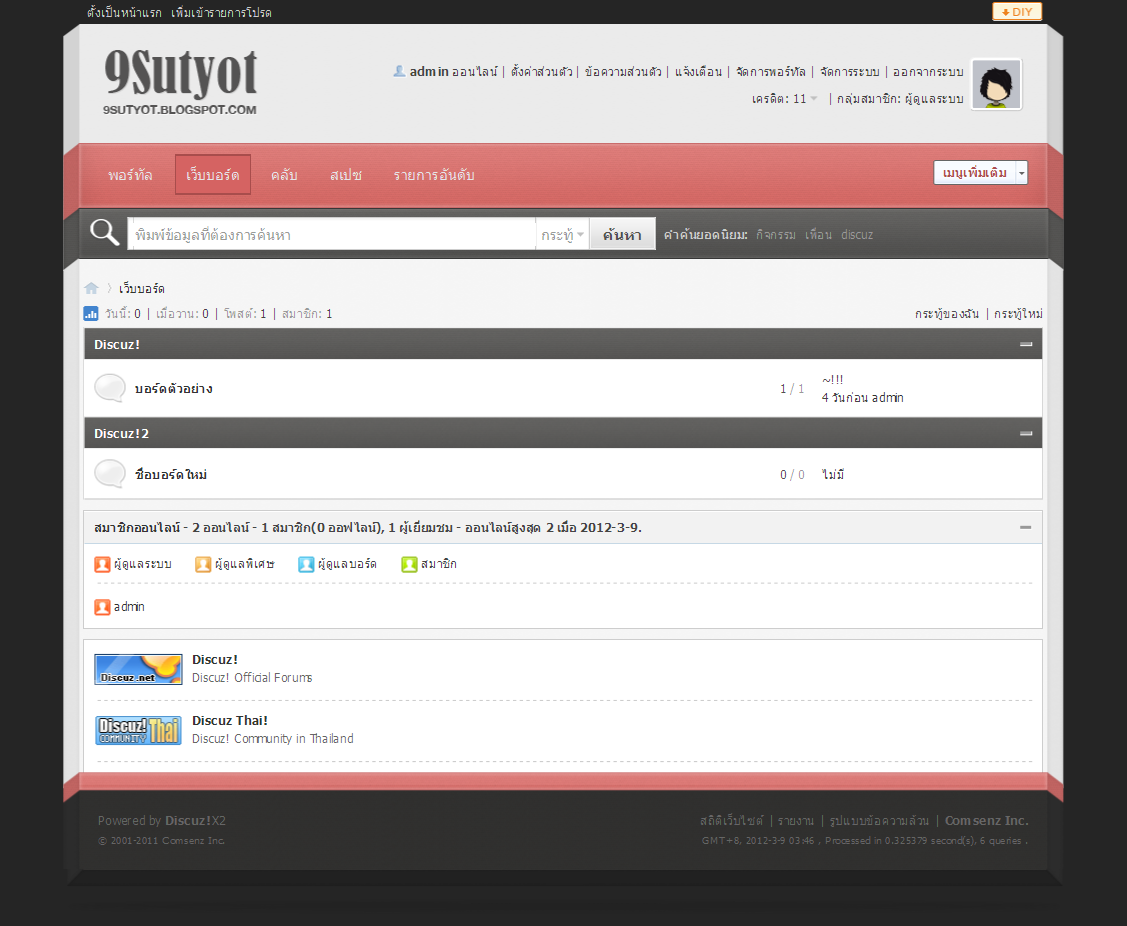This screenshot has width=1127, height=926.
Task: Click the สถิติเว็บไซต์ footer link
Action: [732, 820]
